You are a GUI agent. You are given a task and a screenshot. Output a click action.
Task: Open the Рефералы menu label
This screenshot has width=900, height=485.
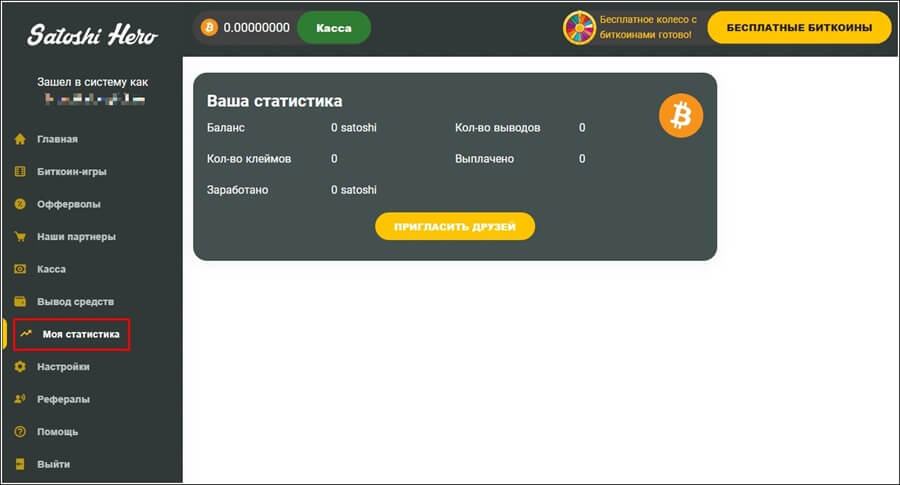[x=64, y=399]
